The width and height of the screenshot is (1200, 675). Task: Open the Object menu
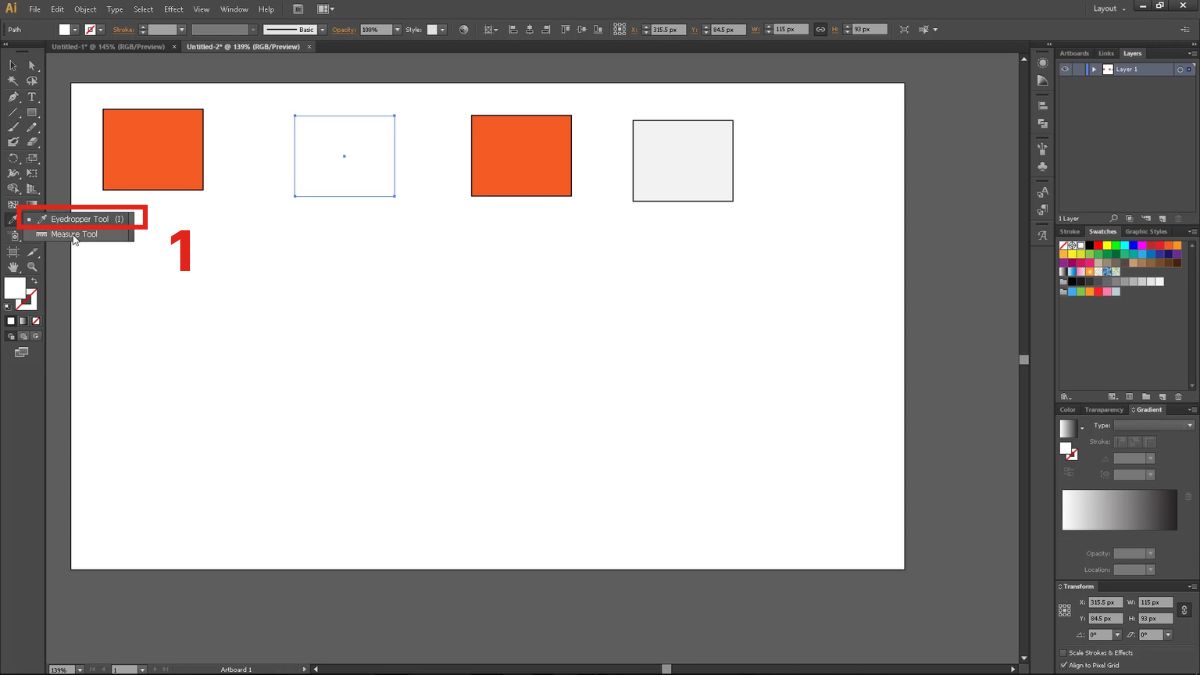(85, 9)
